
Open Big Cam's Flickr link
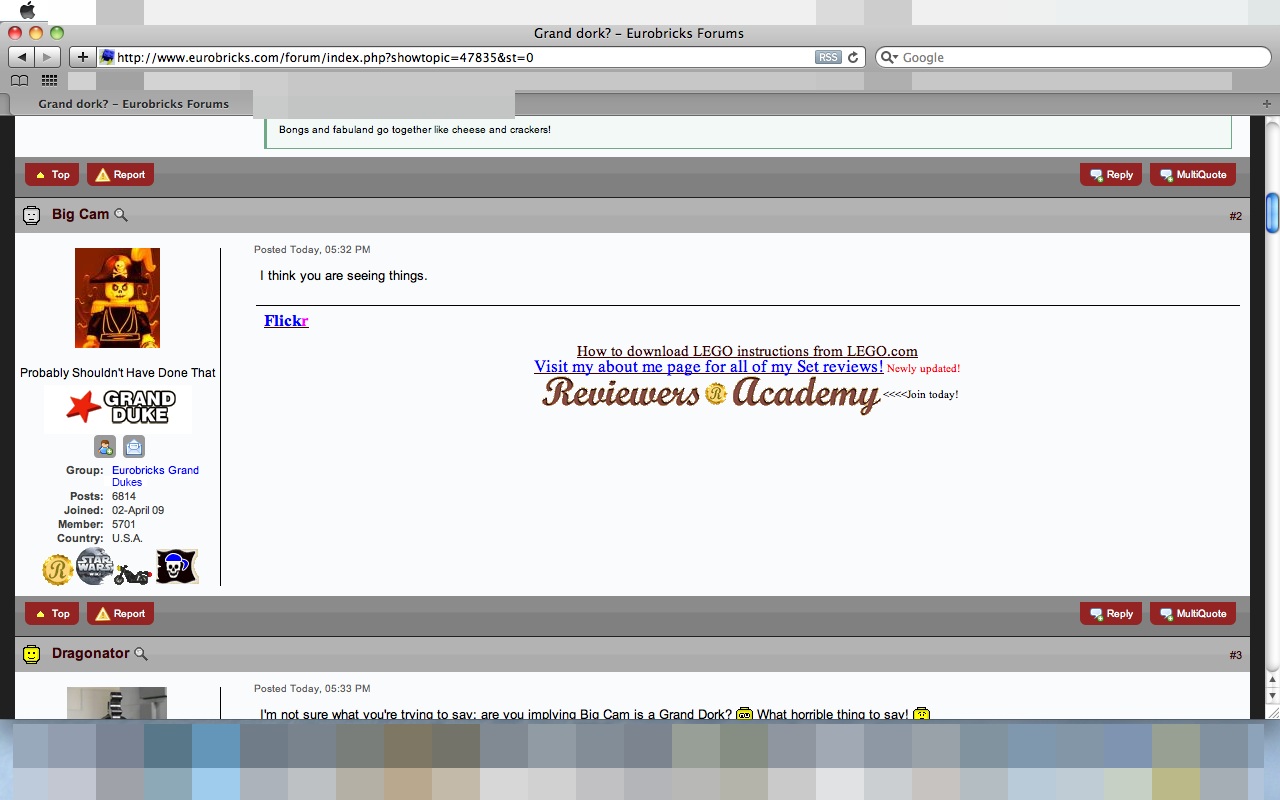(285, 320)
